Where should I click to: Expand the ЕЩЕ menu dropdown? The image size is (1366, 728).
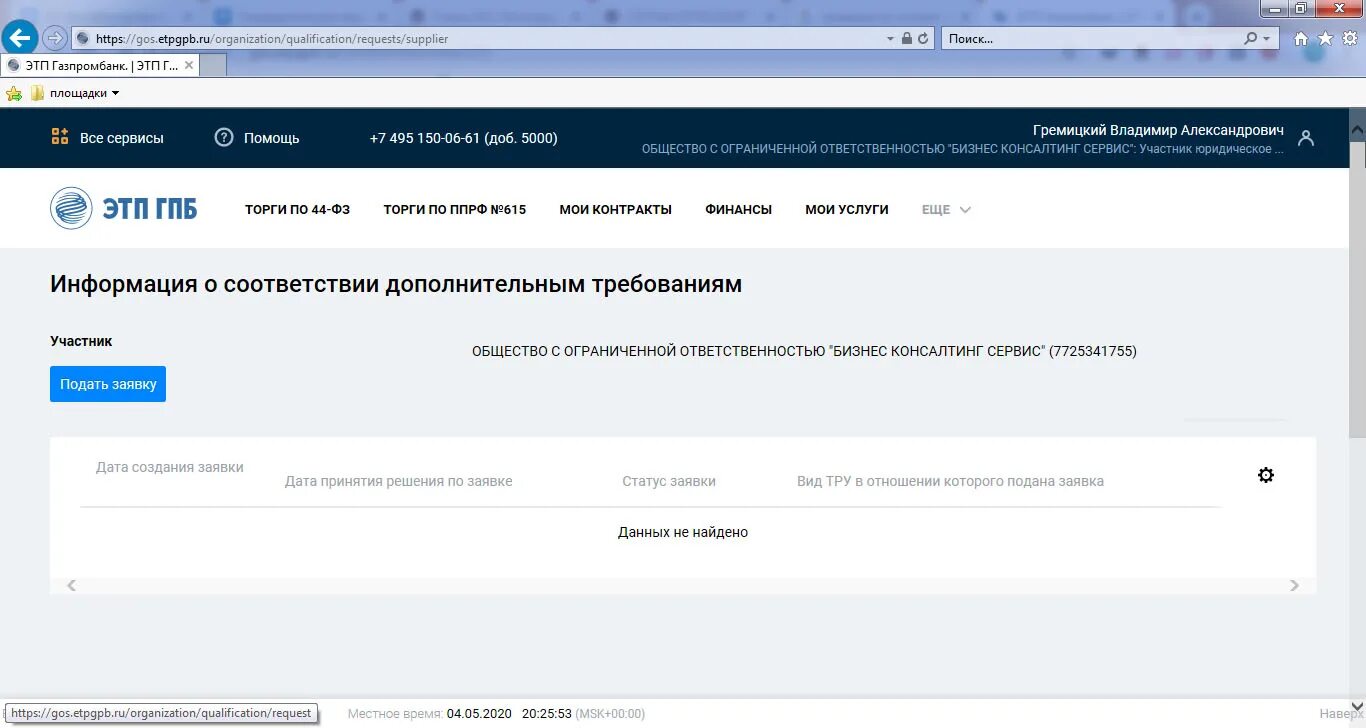pyautogui.click(x=946, y=210)
